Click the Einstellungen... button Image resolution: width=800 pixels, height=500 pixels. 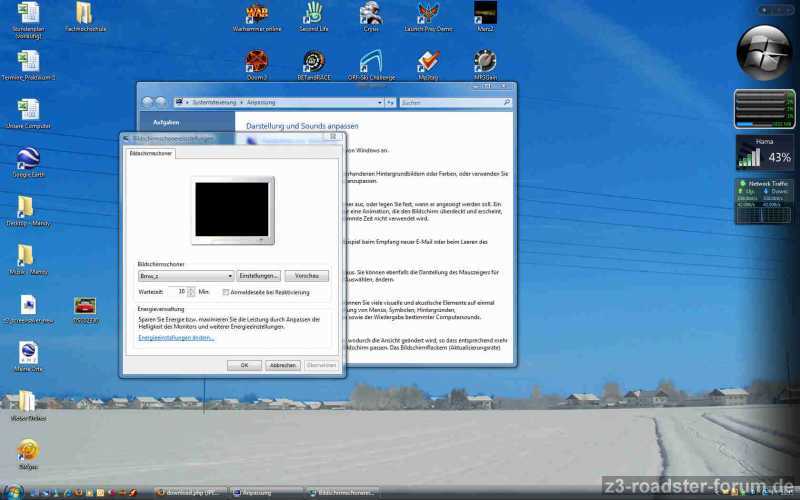pyautogui.click(x=259, y=275)
